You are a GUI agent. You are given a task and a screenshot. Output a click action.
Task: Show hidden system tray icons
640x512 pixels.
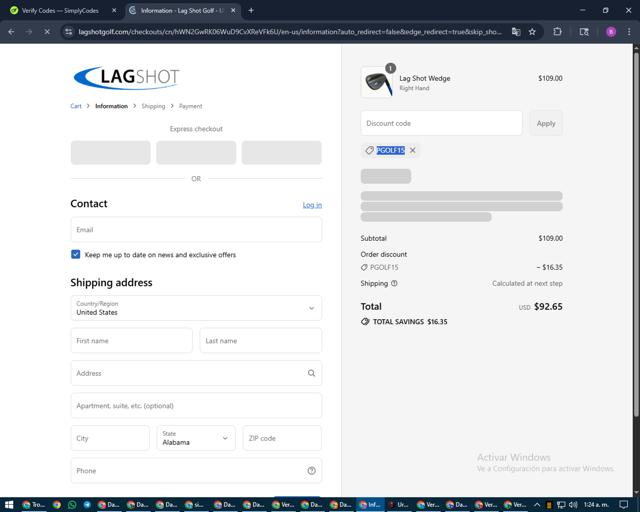tap(537, 505)
